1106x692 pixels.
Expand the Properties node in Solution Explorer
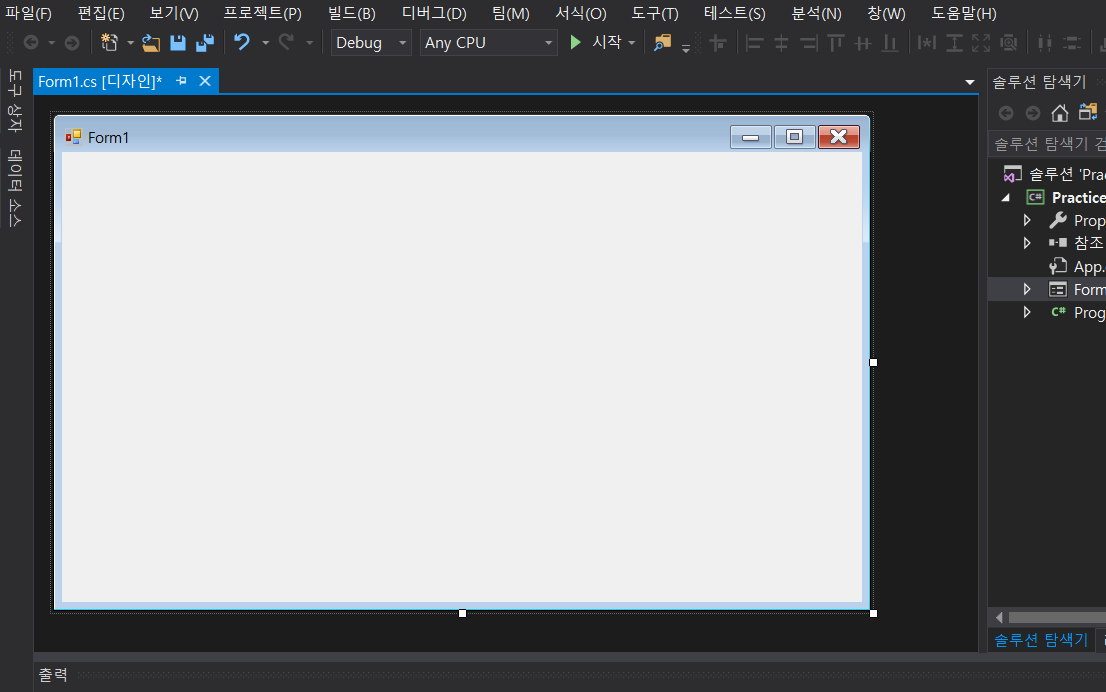pos(1027,221)
